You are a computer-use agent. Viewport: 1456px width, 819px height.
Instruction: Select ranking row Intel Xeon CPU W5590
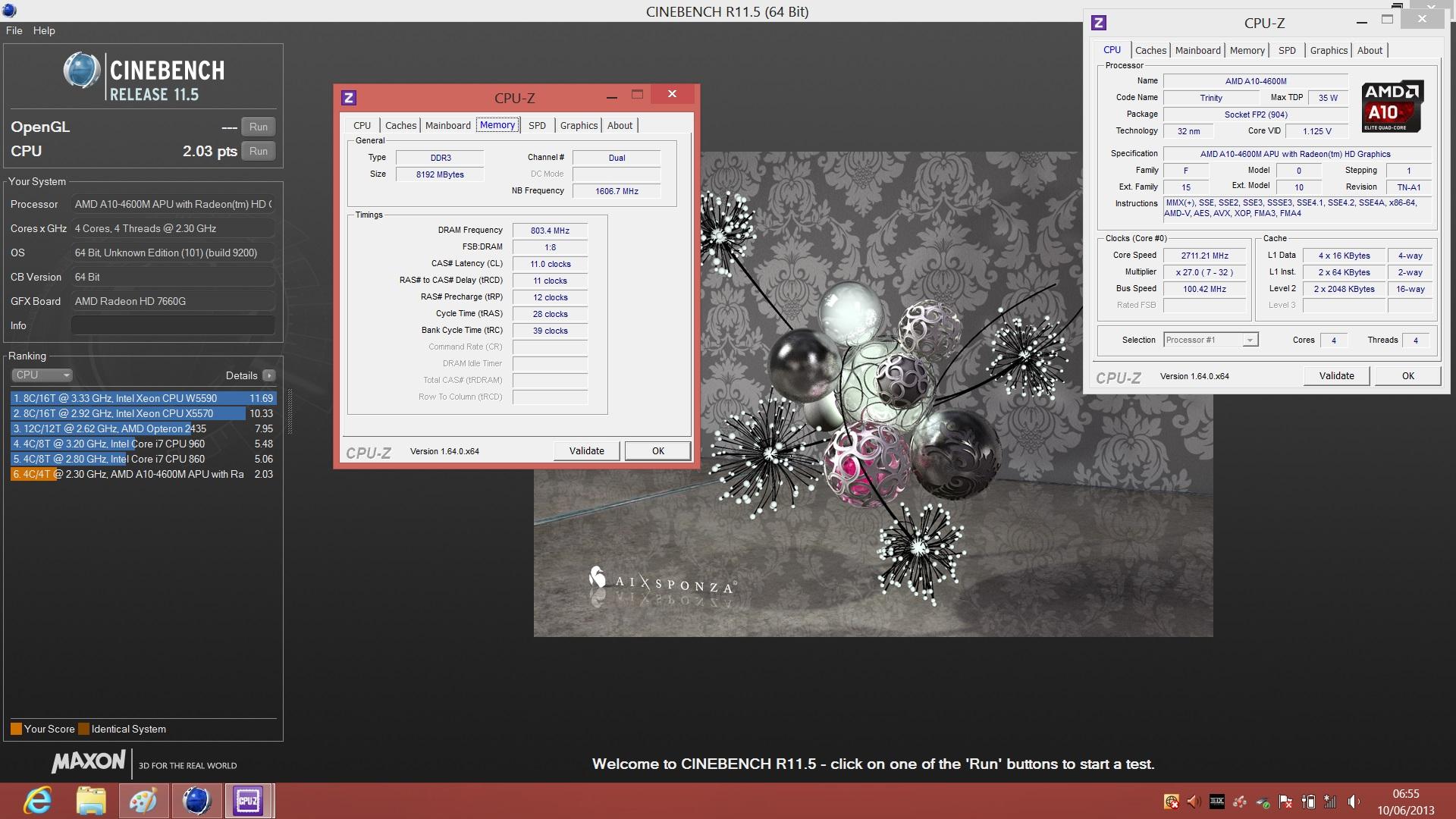[x=143, y=398]
